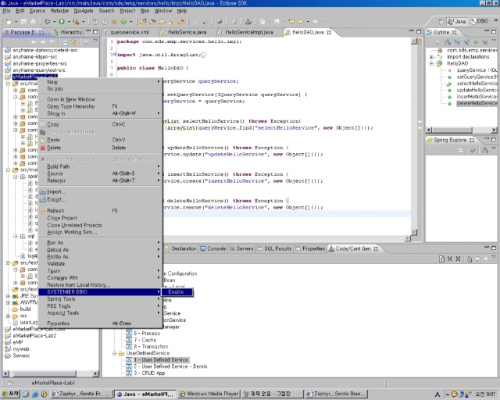Viewport: 500px width, 400px height.
Task: Click the Start button on taskbar
Action: tap(10, 394)
